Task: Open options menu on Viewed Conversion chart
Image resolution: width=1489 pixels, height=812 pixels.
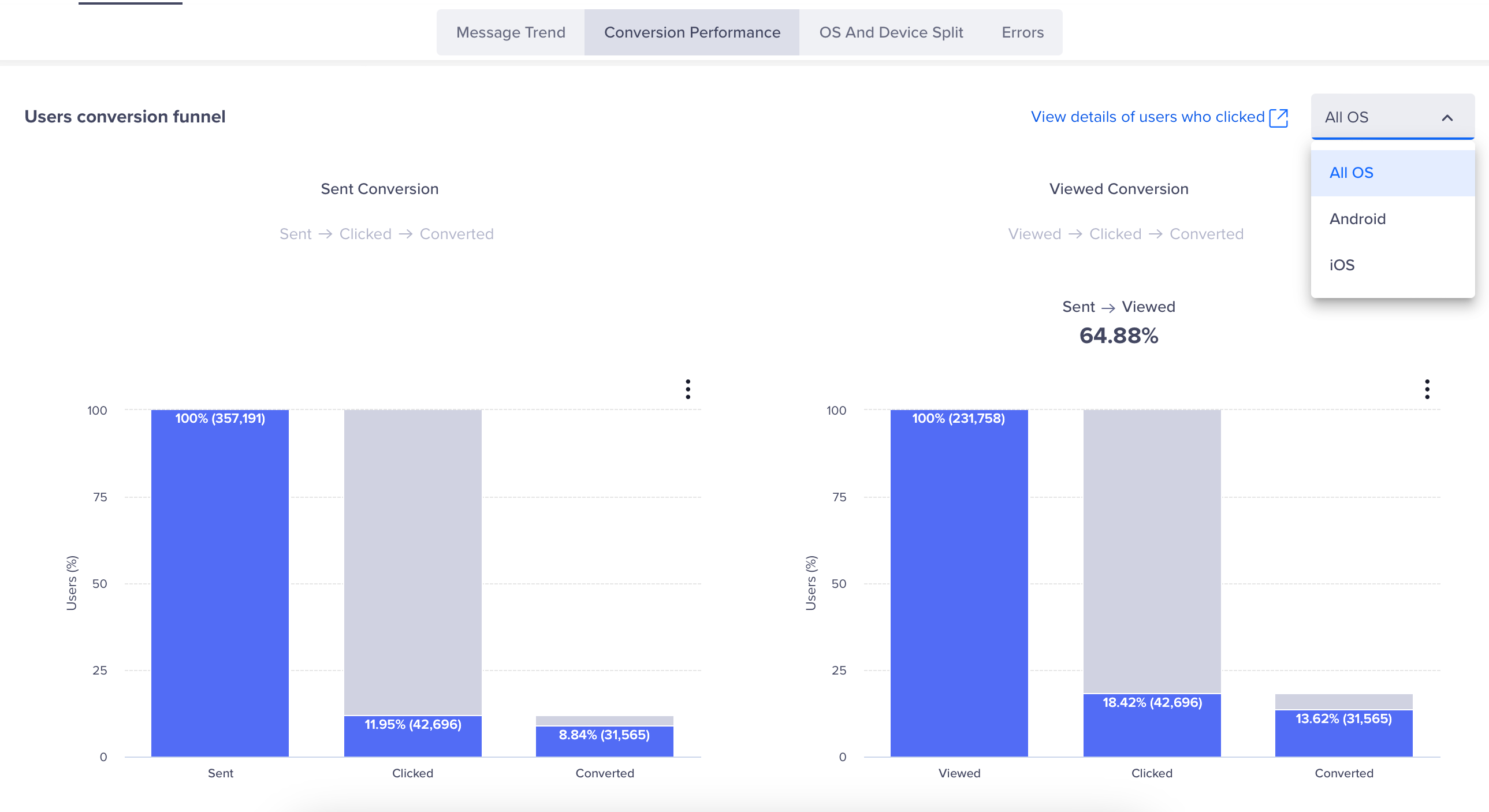Action: tap(1427, 390)
